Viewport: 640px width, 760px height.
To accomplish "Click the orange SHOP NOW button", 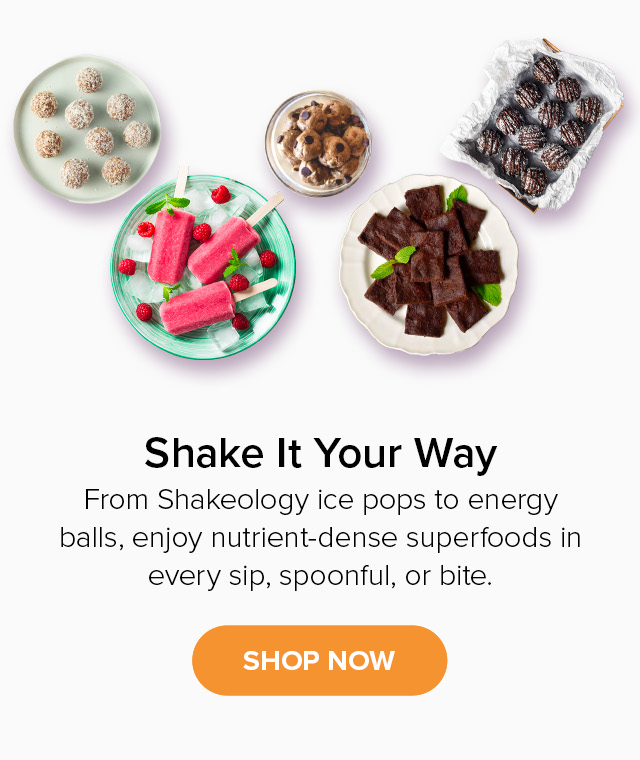I will [320, 660].
